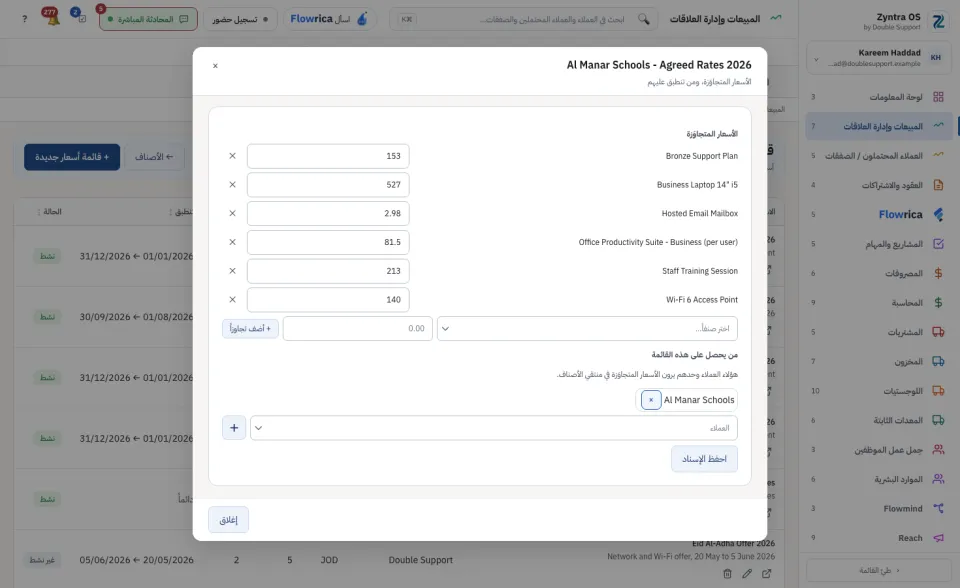Click the Ask Flowrica button
The height and width of the screenshot is (588, 960).
click(x=329, y=19)
